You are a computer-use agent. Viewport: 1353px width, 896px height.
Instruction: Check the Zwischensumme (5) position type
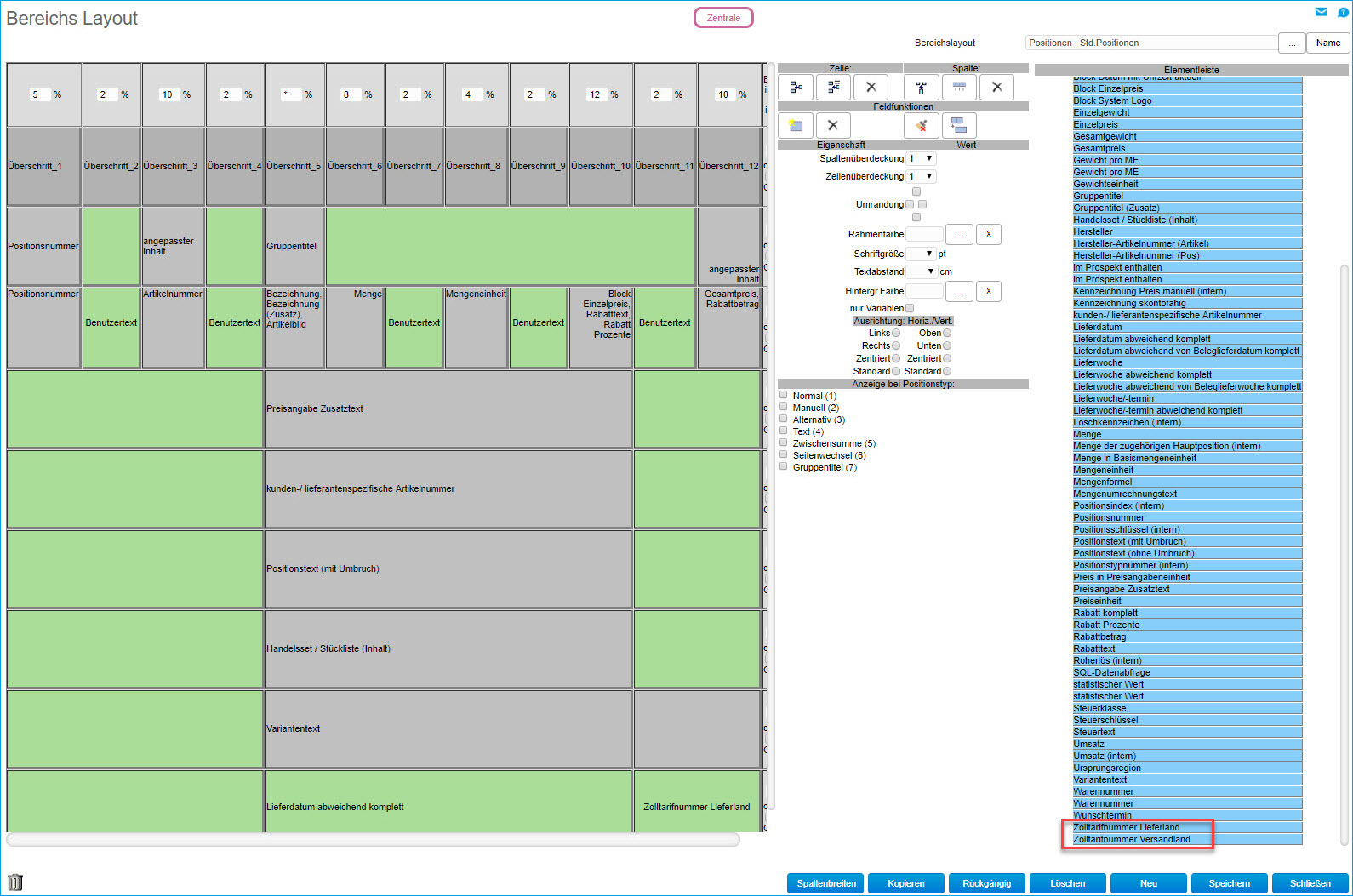coord(784,442)
